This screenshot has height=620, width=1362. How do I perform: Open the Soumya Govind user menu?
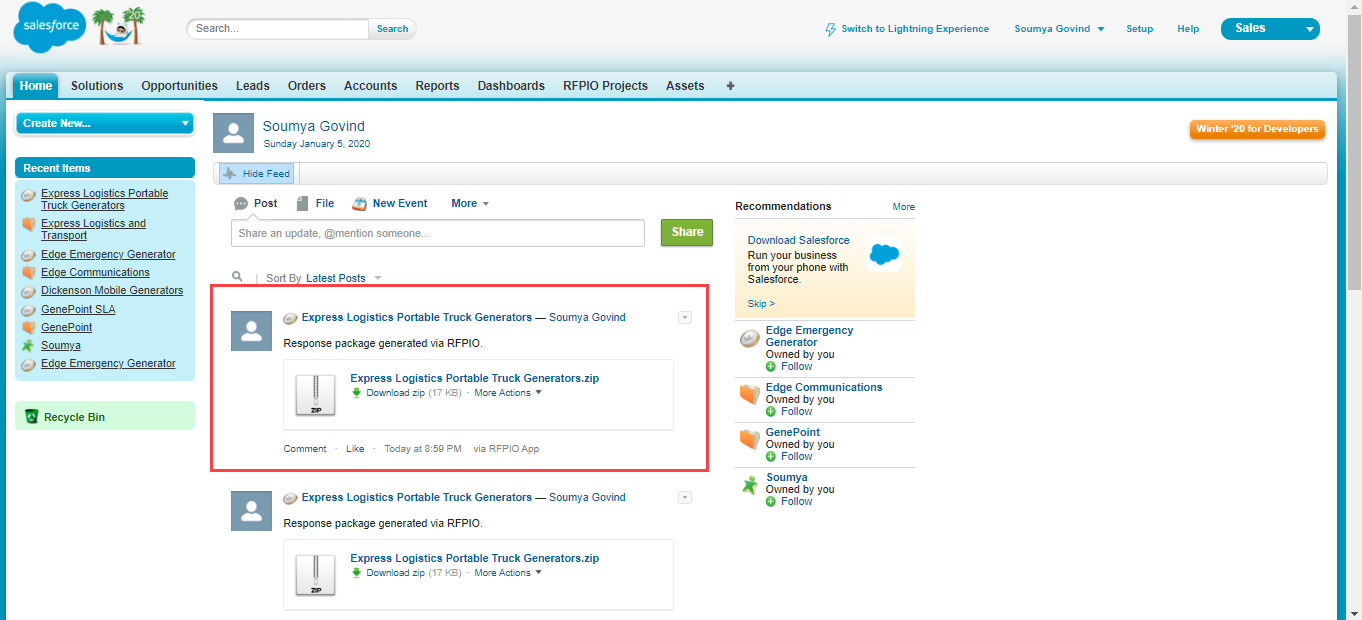[1059, 29]
